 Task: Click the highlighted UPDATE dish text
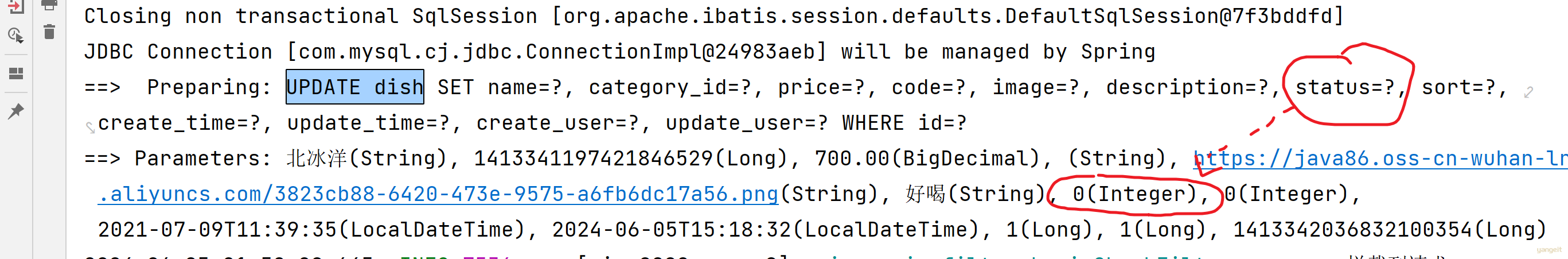355,87
